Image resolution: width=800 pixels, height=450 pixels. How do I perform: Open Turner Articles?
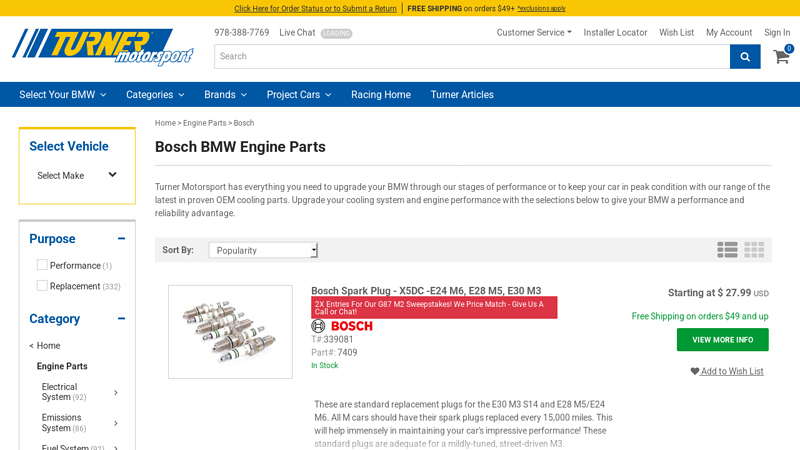click(462, 94)
